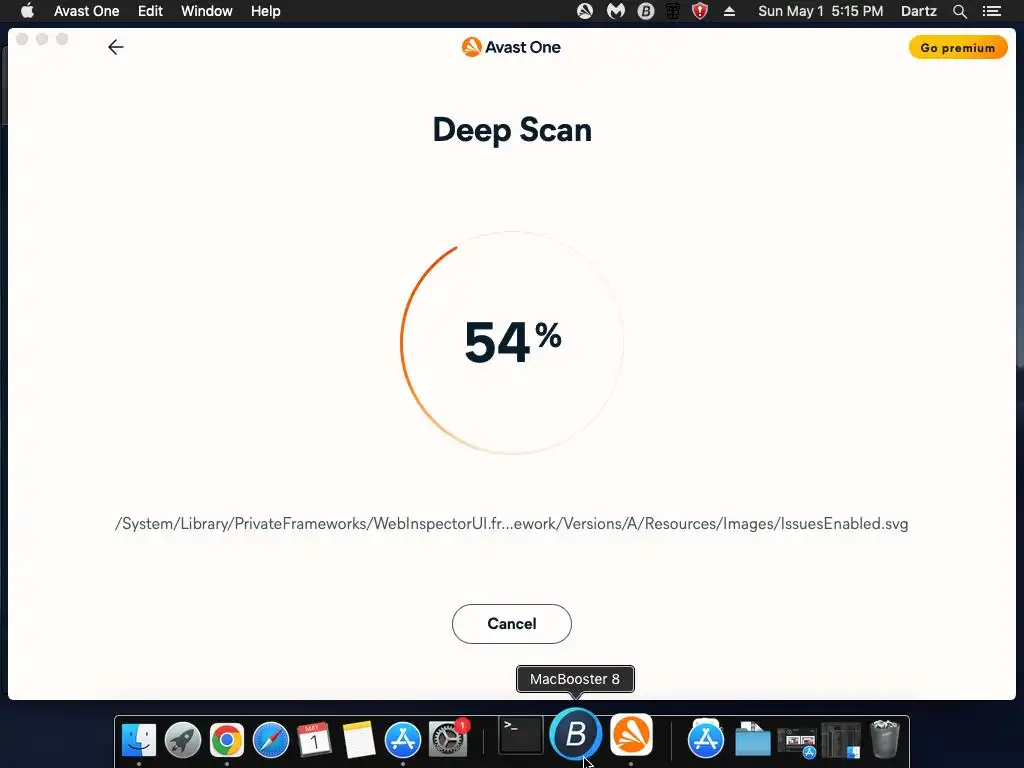Open Calendar from the Dock
Screen dimensions: 1024x768
pyautogui.click(x=314, y=739)
